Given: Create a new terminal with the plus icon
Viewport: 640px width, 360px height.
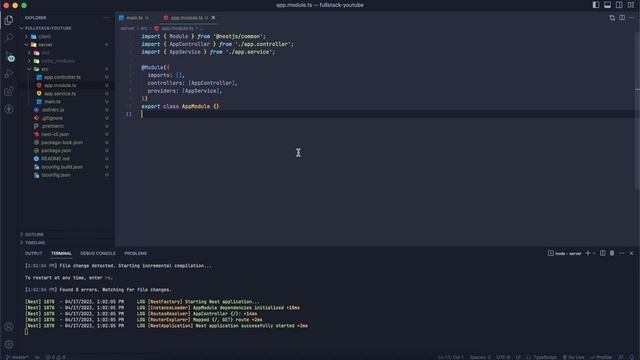Looking at the screenshot, I should [x=588, y=253].
